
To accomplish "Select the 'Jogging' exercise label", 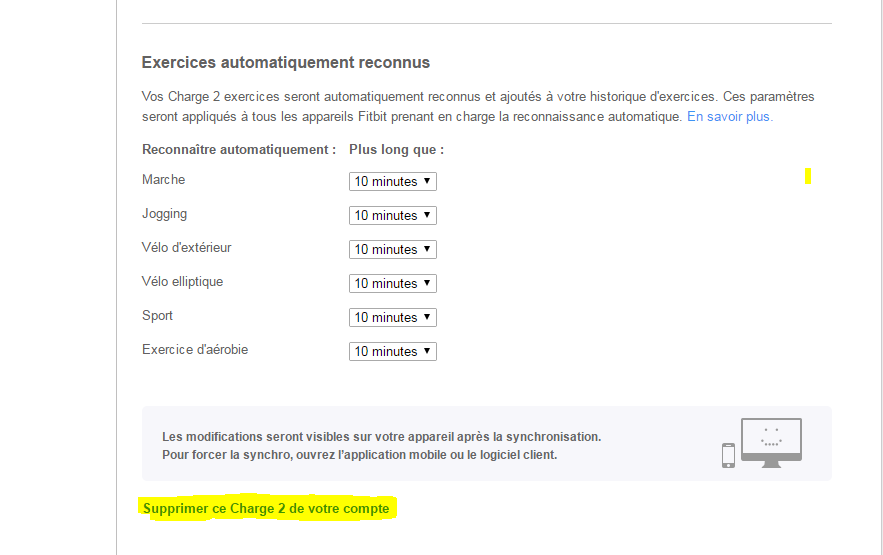I will 165,214.
